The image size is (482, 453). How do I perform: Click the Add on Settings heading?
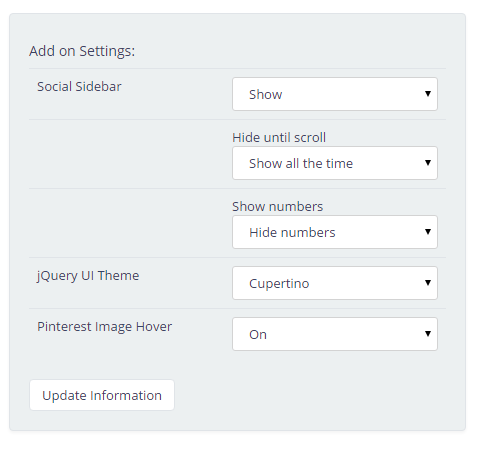(82, 51)
